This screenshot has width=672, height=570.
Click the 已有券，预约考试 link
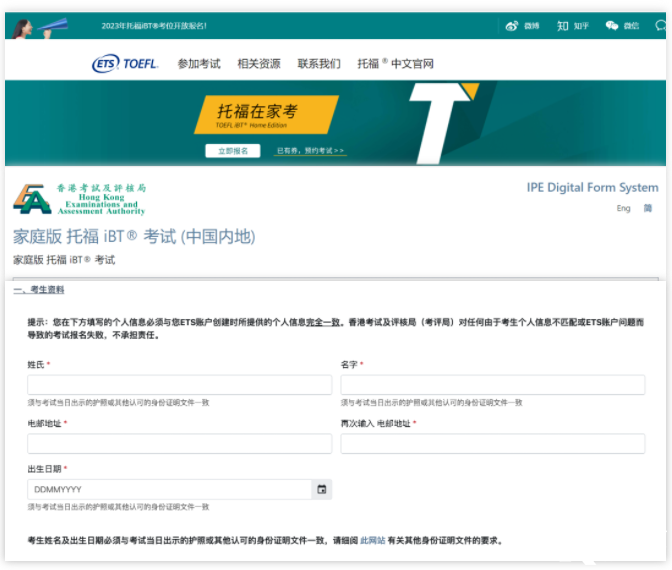(310, 151)
